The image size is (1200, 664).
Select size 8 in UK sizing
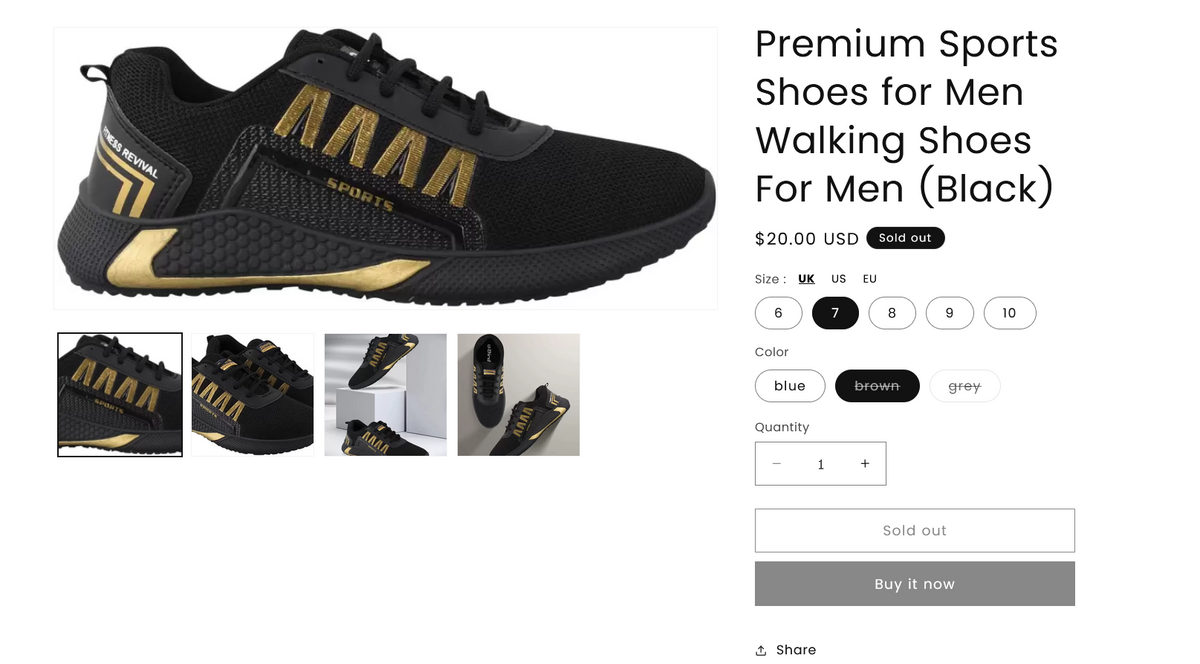pos(892,312)
